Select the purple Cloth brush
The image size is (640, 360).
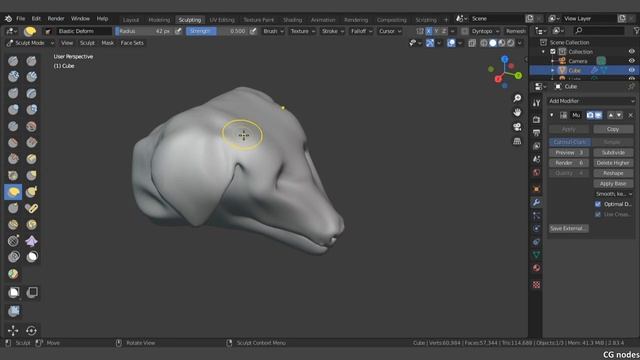coord(31,241)
